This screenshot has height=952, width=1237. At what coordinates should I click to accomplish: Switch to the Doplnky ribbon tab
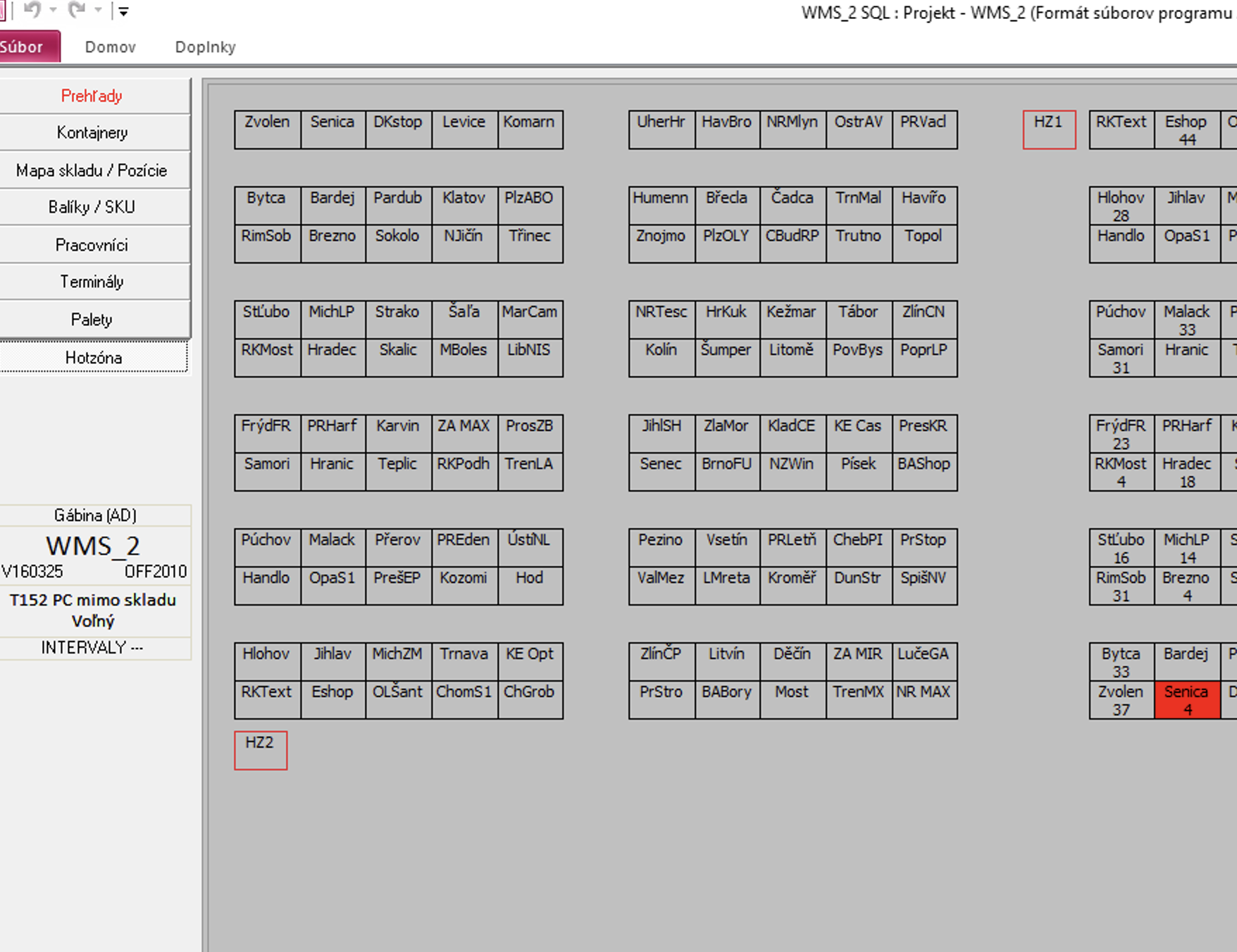[x=205, y=47]
